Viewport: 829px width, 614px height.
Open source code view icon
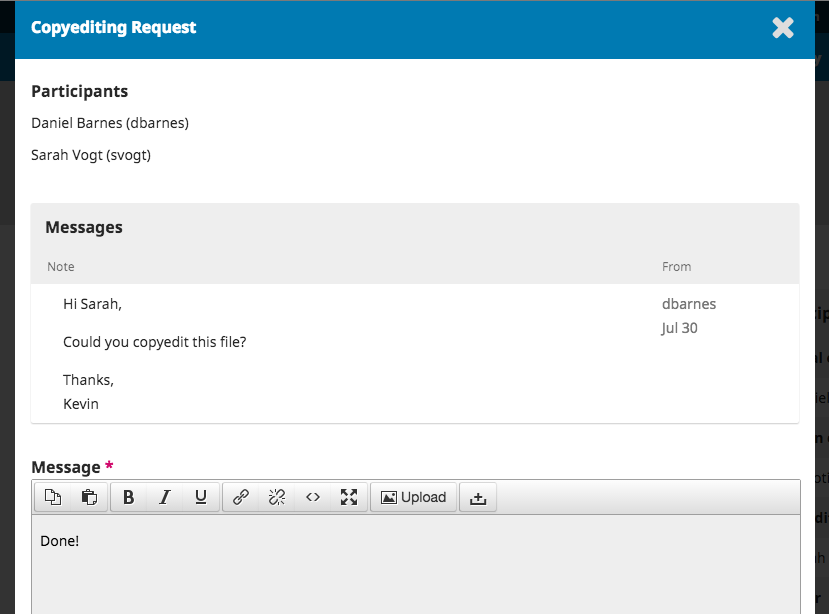click(313, 497)
